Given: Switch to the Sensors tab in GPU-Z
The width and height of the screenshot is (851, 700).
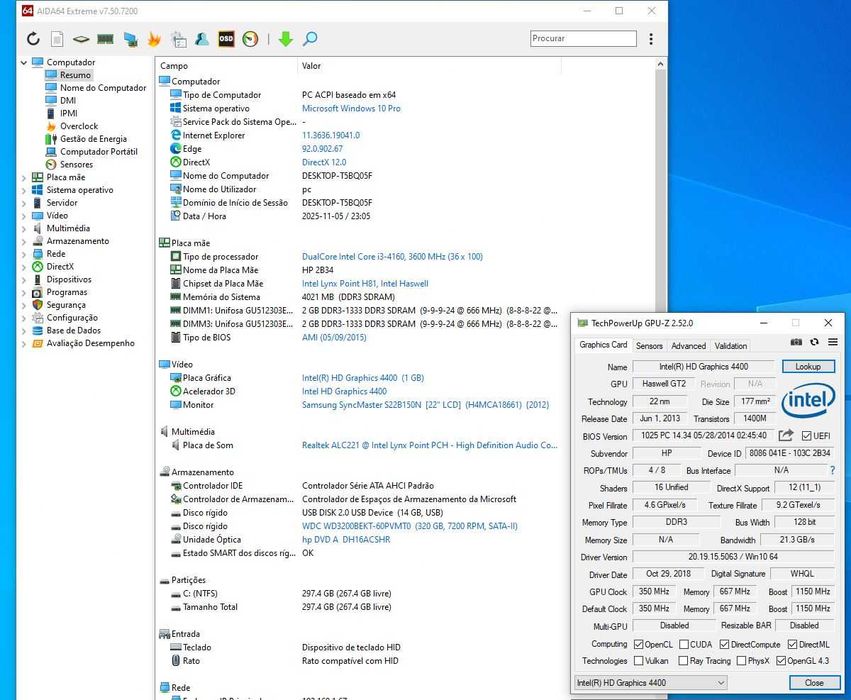Looking at the screenshot, I should pos(649,346).
